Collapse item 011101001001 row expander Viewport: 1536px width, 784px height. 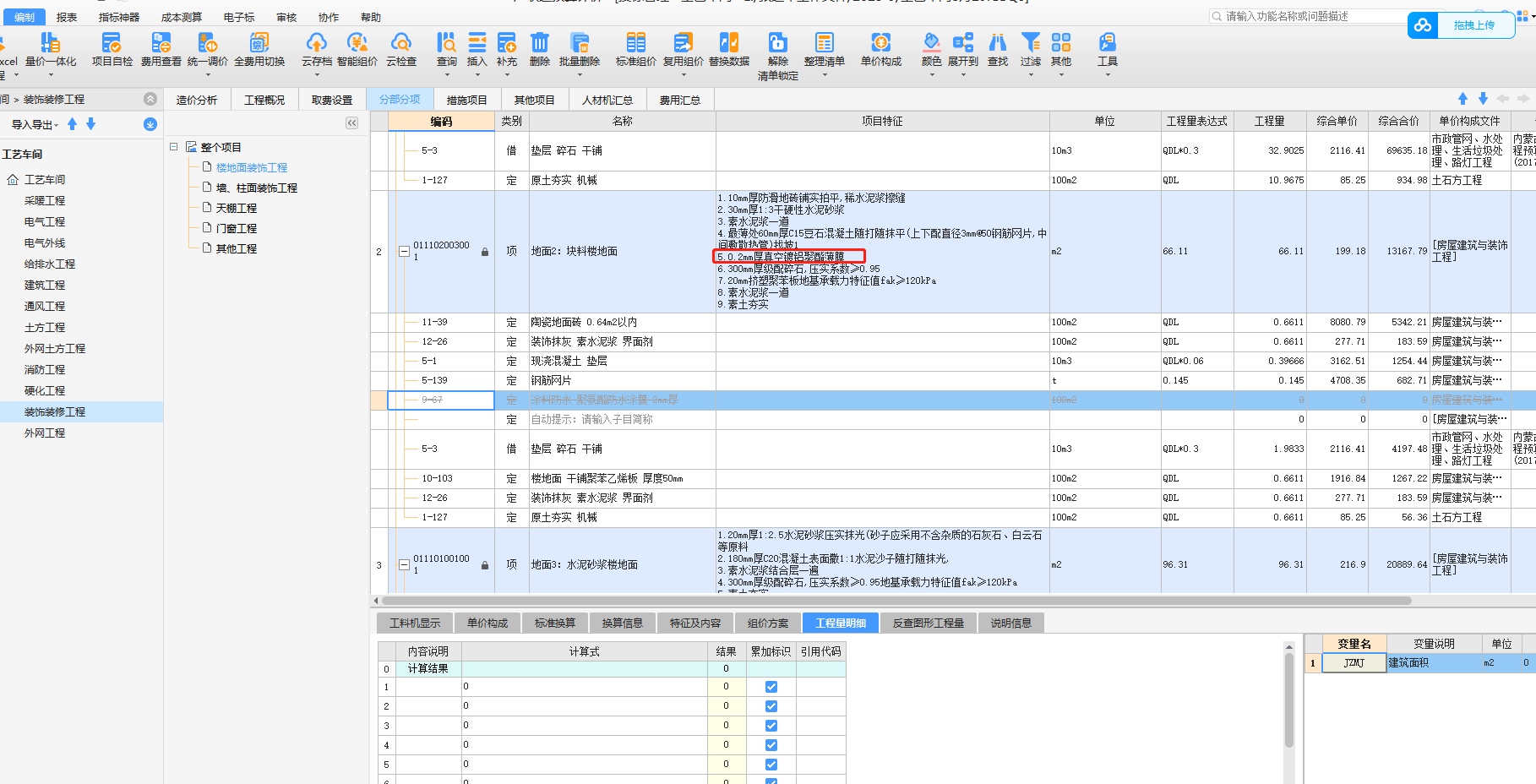[404, 565]
